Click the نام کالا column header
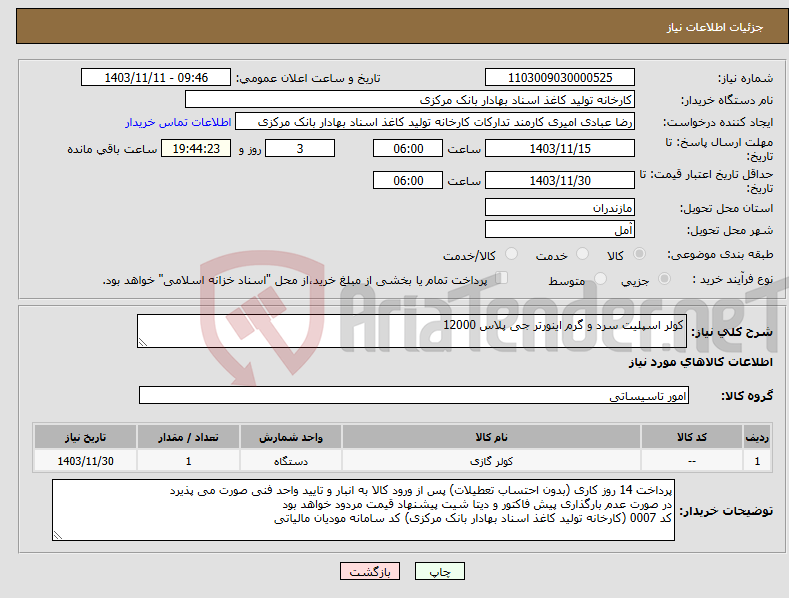Viewport: 789px width, 598px height. 491,437
